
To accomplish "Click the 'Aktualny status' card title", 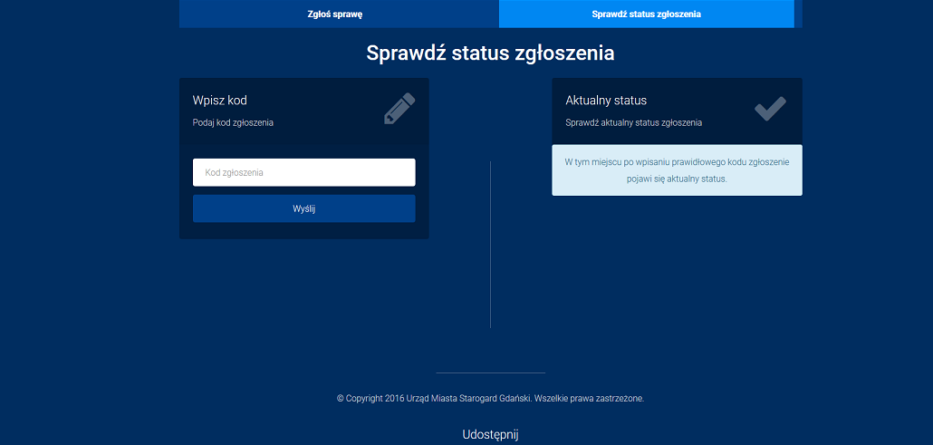I will [x=606, y=101].
